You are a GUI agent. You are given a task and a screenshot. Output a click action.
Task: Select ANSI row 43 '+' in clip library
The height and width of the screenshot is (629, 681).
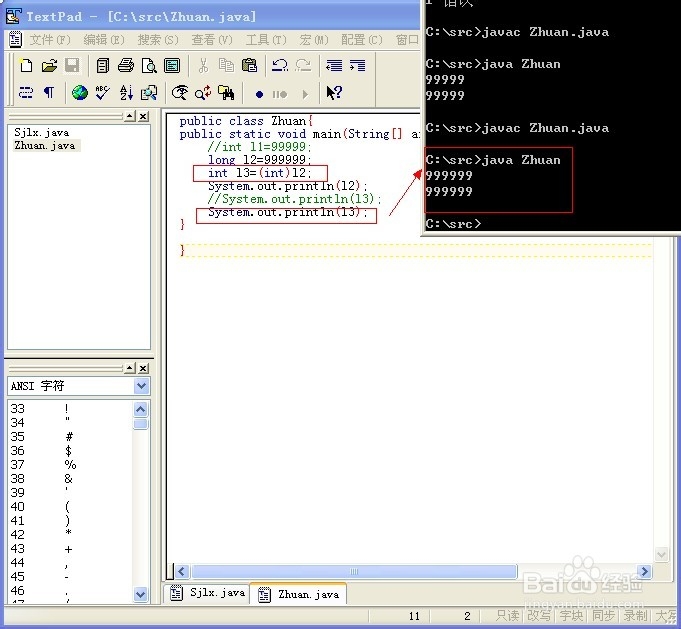[x=70, y=549]
